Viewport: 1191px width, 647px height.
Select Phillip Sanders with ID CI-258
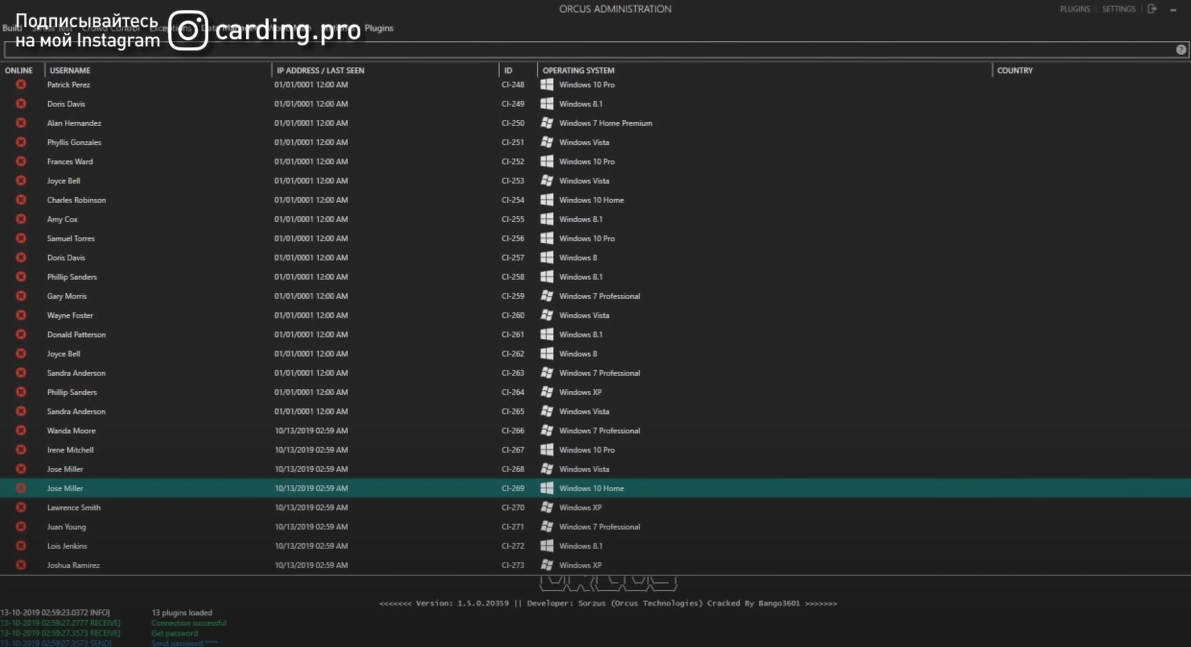[71, 277]
